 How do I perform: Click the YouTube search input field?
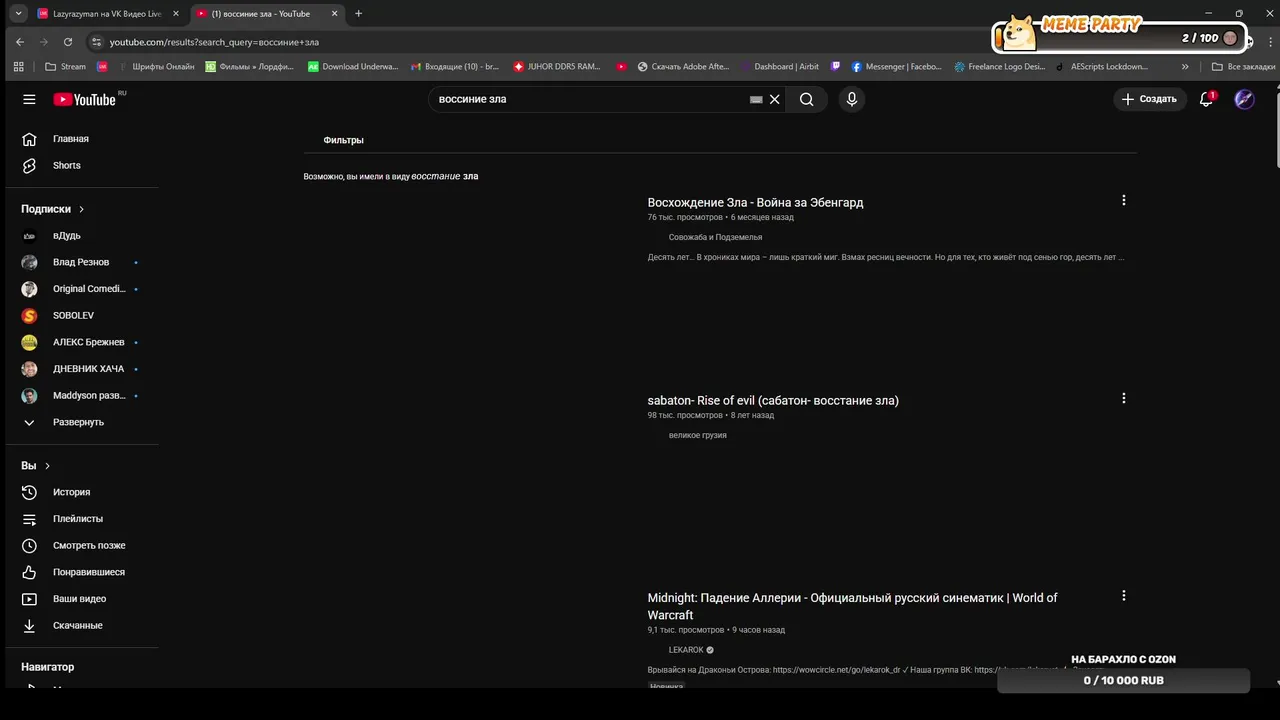590,99
